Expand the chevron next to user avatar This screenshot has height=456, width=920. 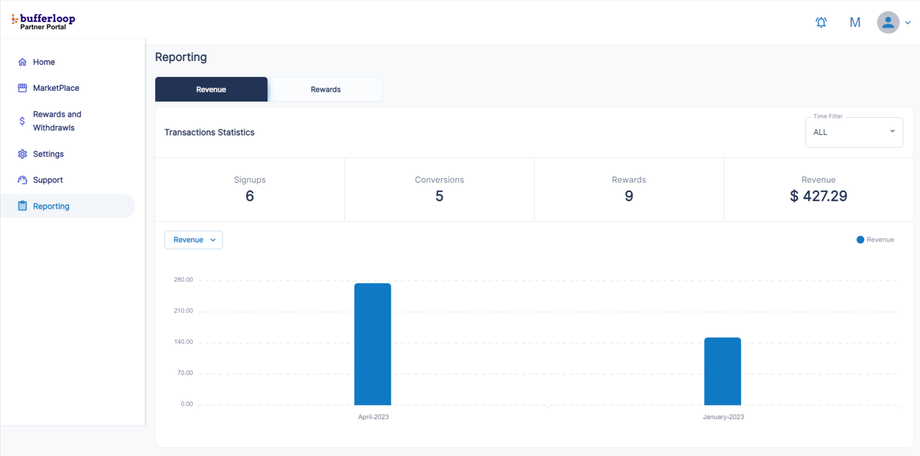(908, 23)
